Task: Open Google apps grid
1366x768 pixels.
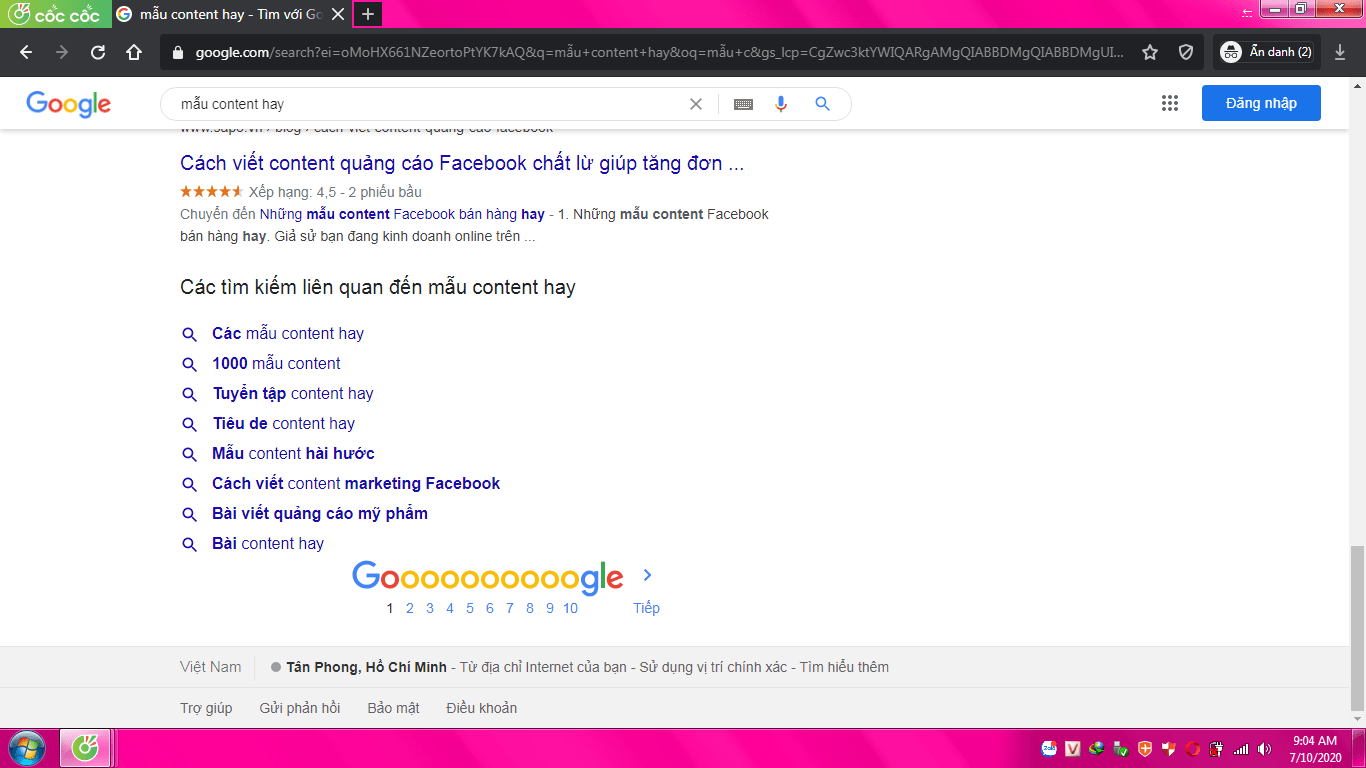Action: (1170, 103)
